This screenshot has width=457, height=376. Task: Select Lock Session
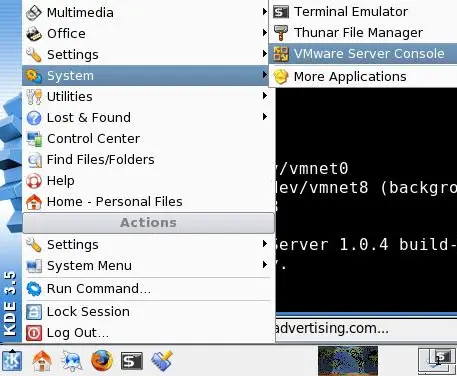click(148, 312)
